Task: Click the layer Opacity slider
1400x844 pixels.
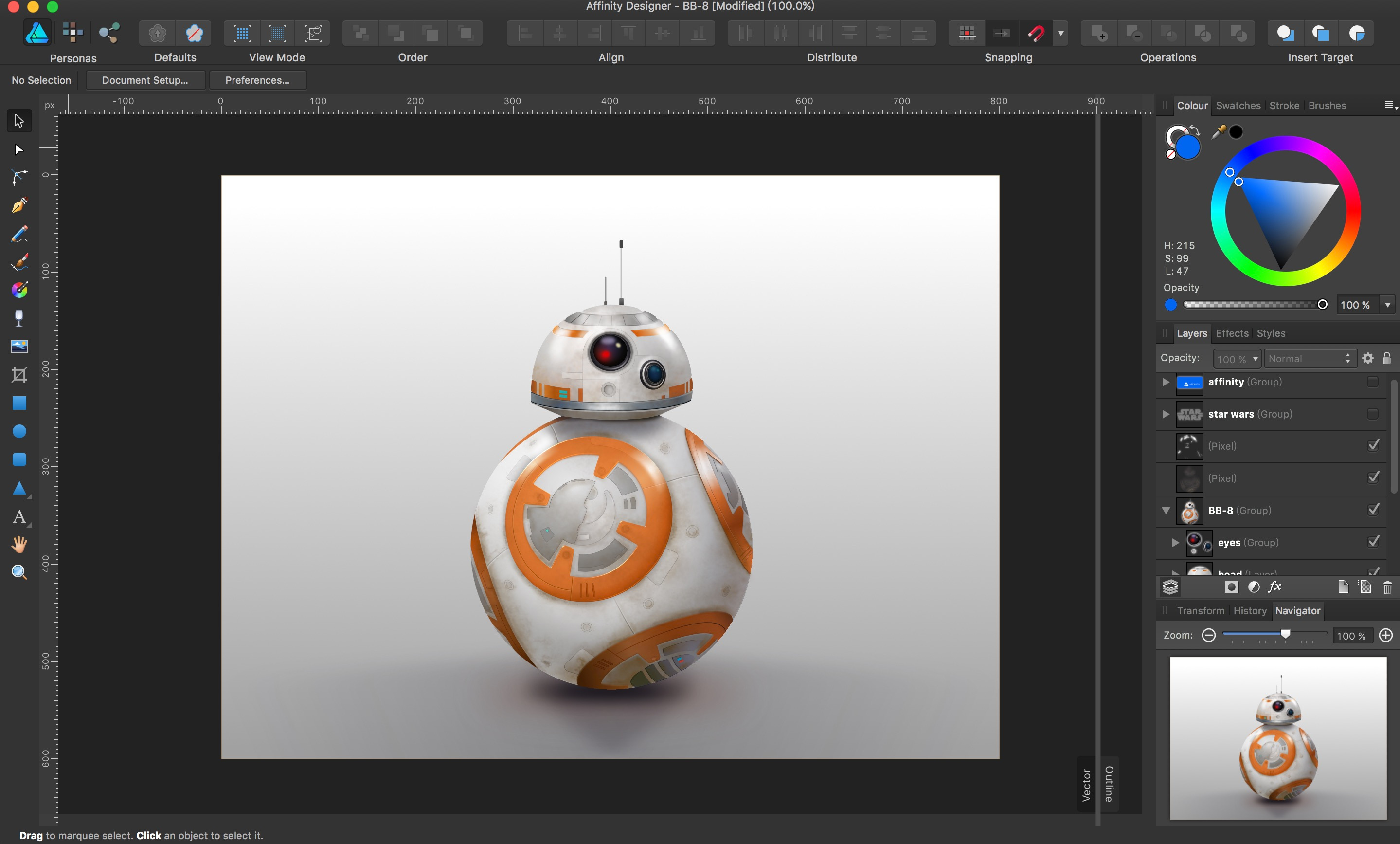Action: point(1237,359)
